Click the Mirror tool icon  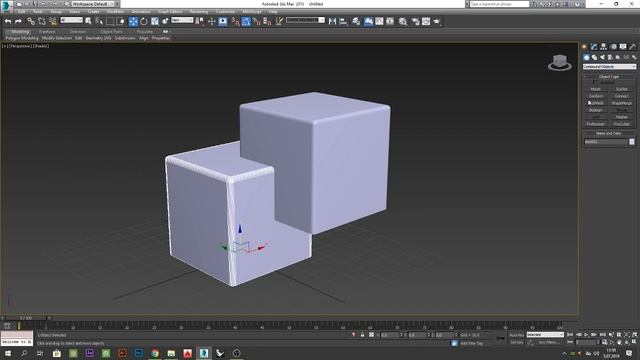332,21
